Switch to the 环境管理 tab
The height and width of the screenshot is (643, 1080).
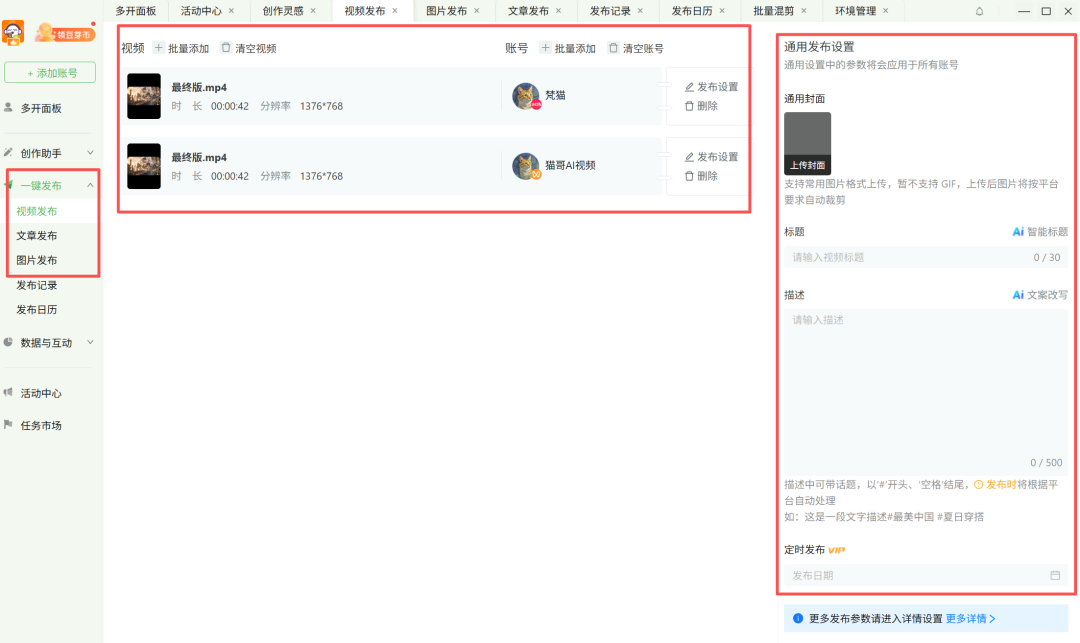855,12
